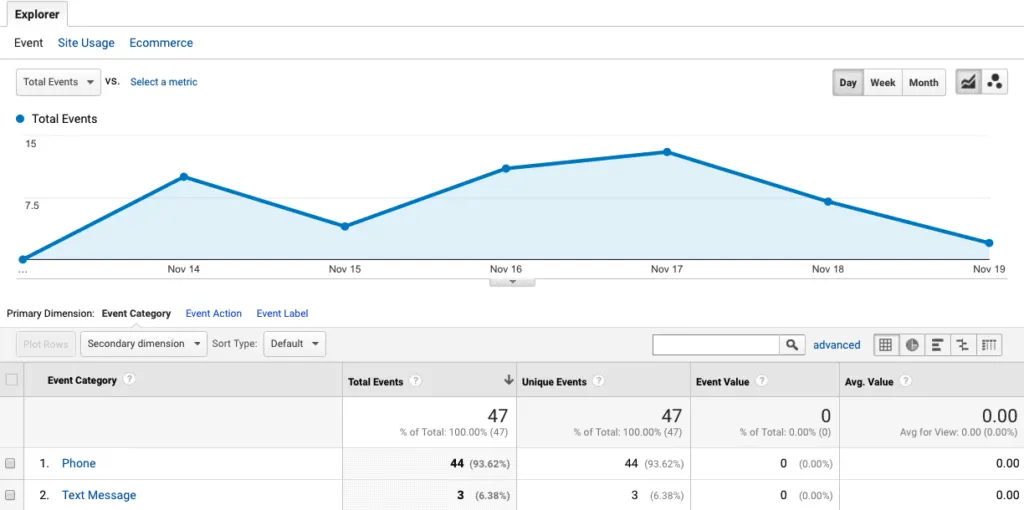Image resolution: width=1024 pixels, height=510 pixels.
Task: Switch to motion chart icon
Action: click(995, 82)
